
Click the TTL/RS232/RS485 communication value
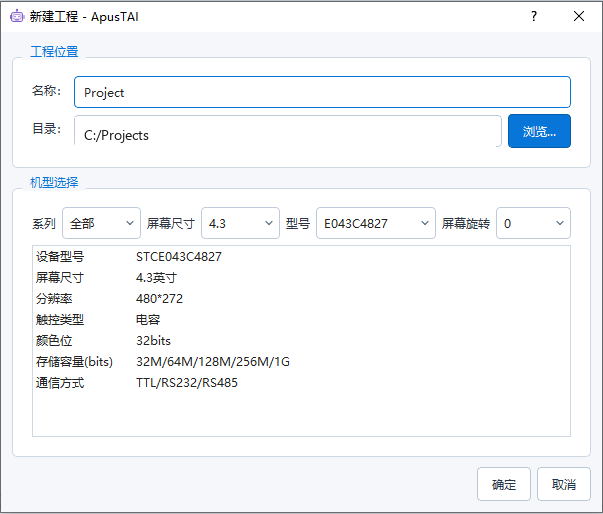click(x=187, y=383)
